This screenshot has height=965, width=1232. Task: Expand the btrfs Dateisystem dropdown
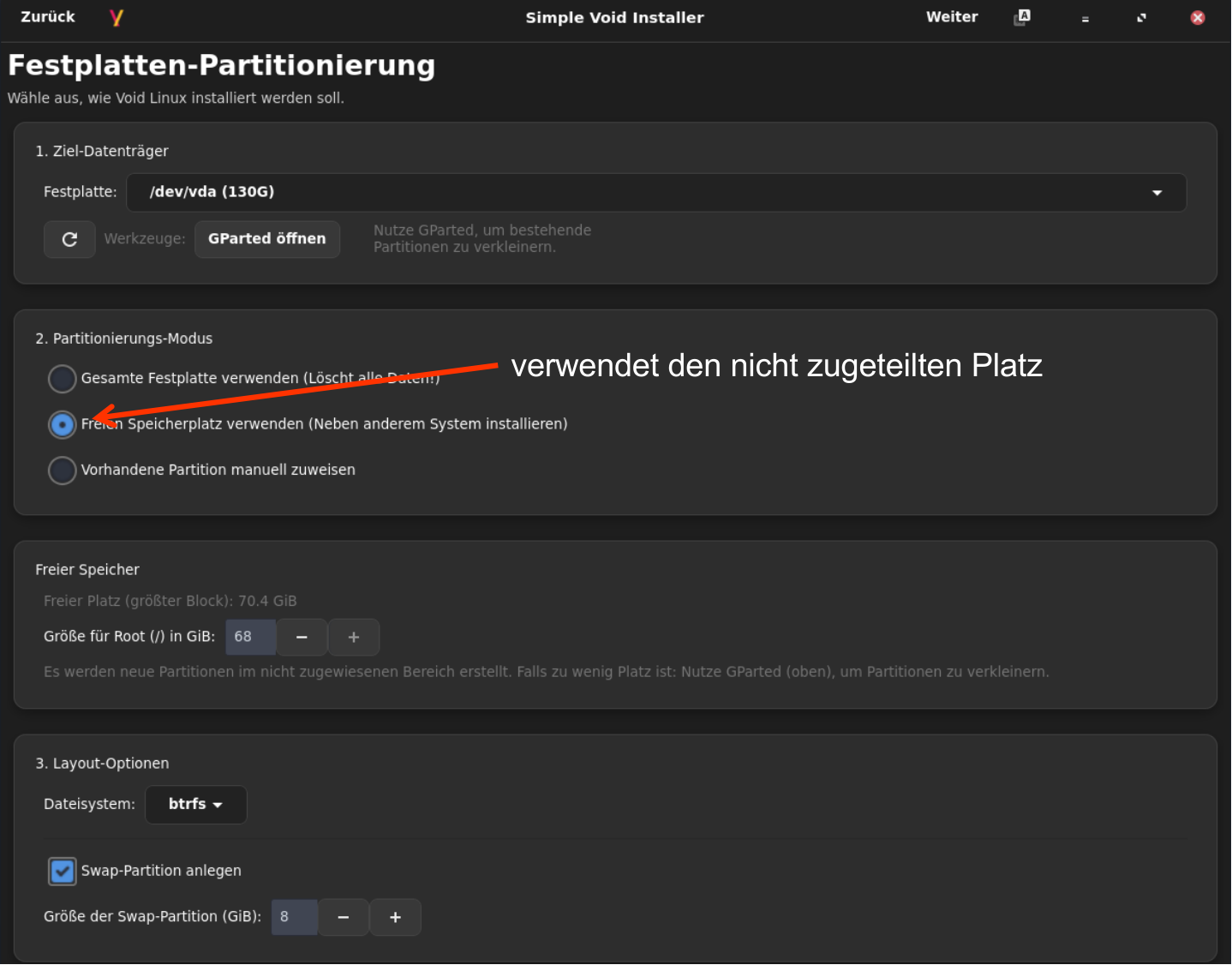tap(195, 805)
